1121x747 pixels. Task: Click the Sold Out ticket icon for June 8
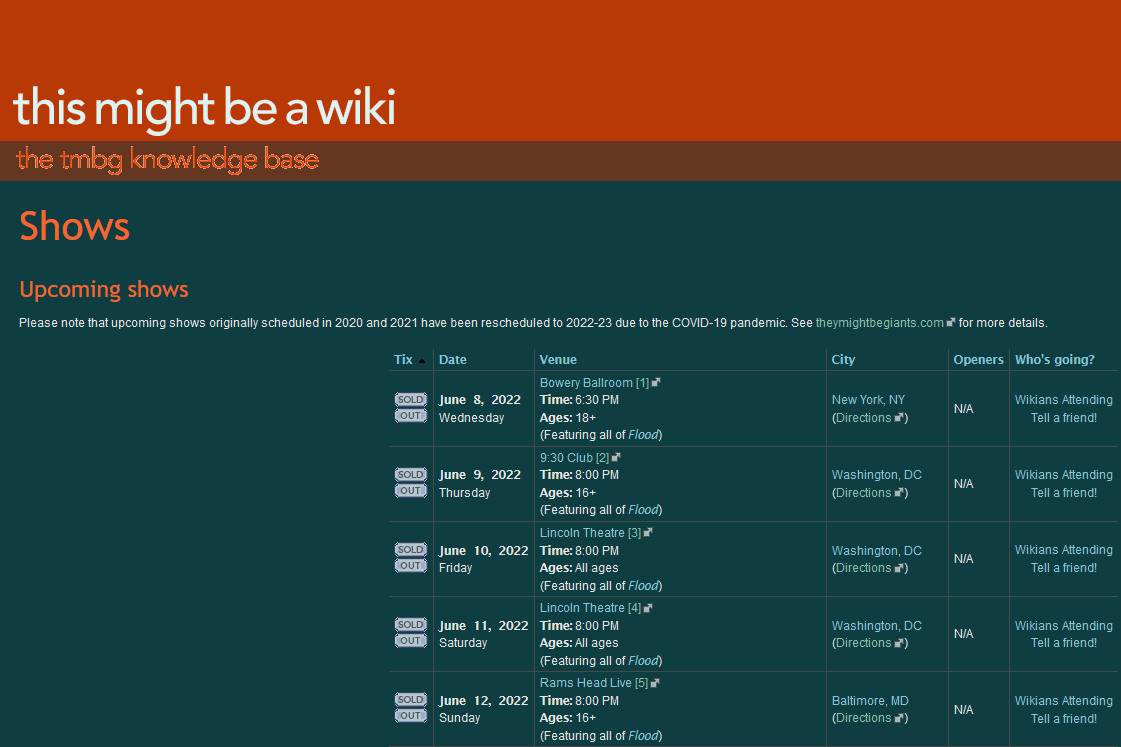[x=410, y=408]
